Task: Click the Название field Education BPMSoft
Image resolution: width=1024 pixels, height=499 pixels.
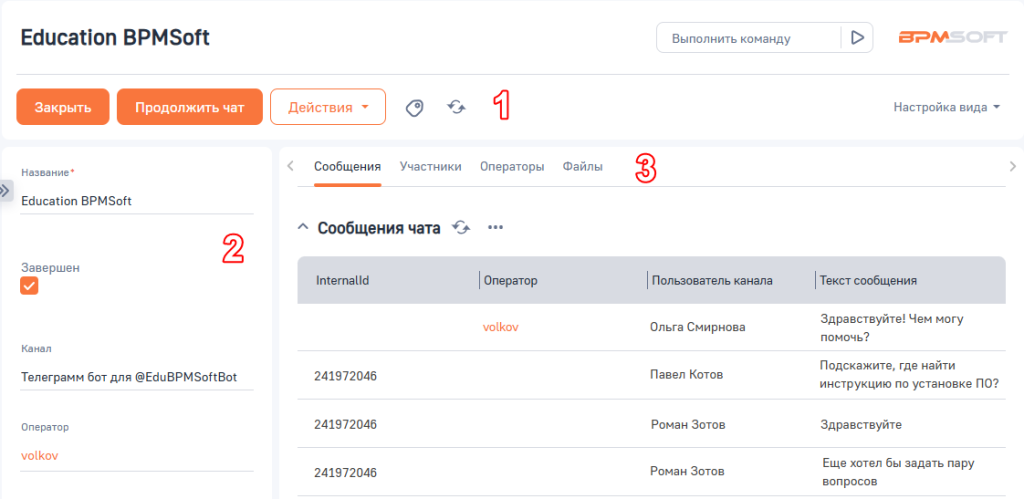Action: 137,201
